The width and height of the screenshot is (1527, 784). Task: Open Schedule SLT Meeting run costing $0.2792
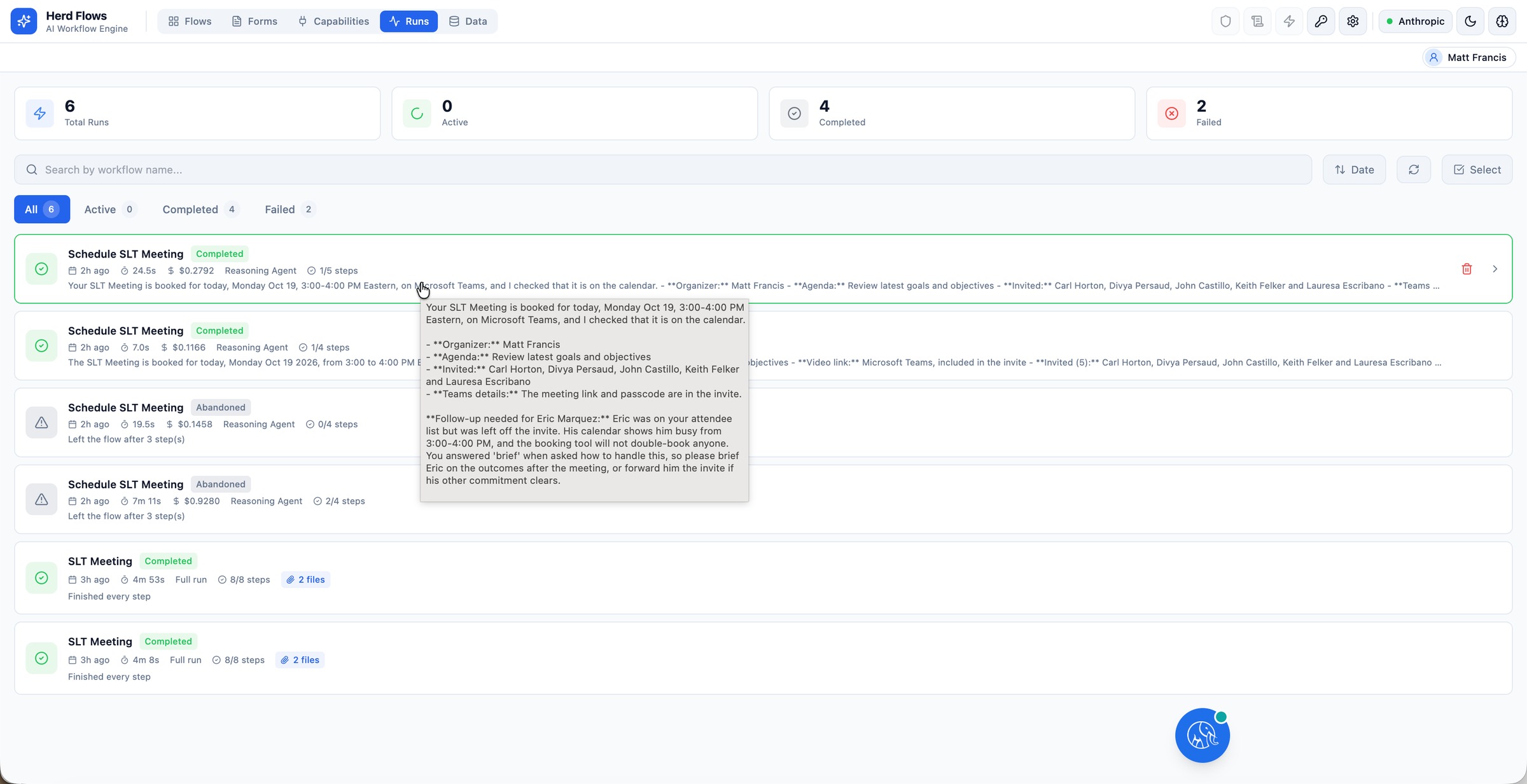point(763,269)
